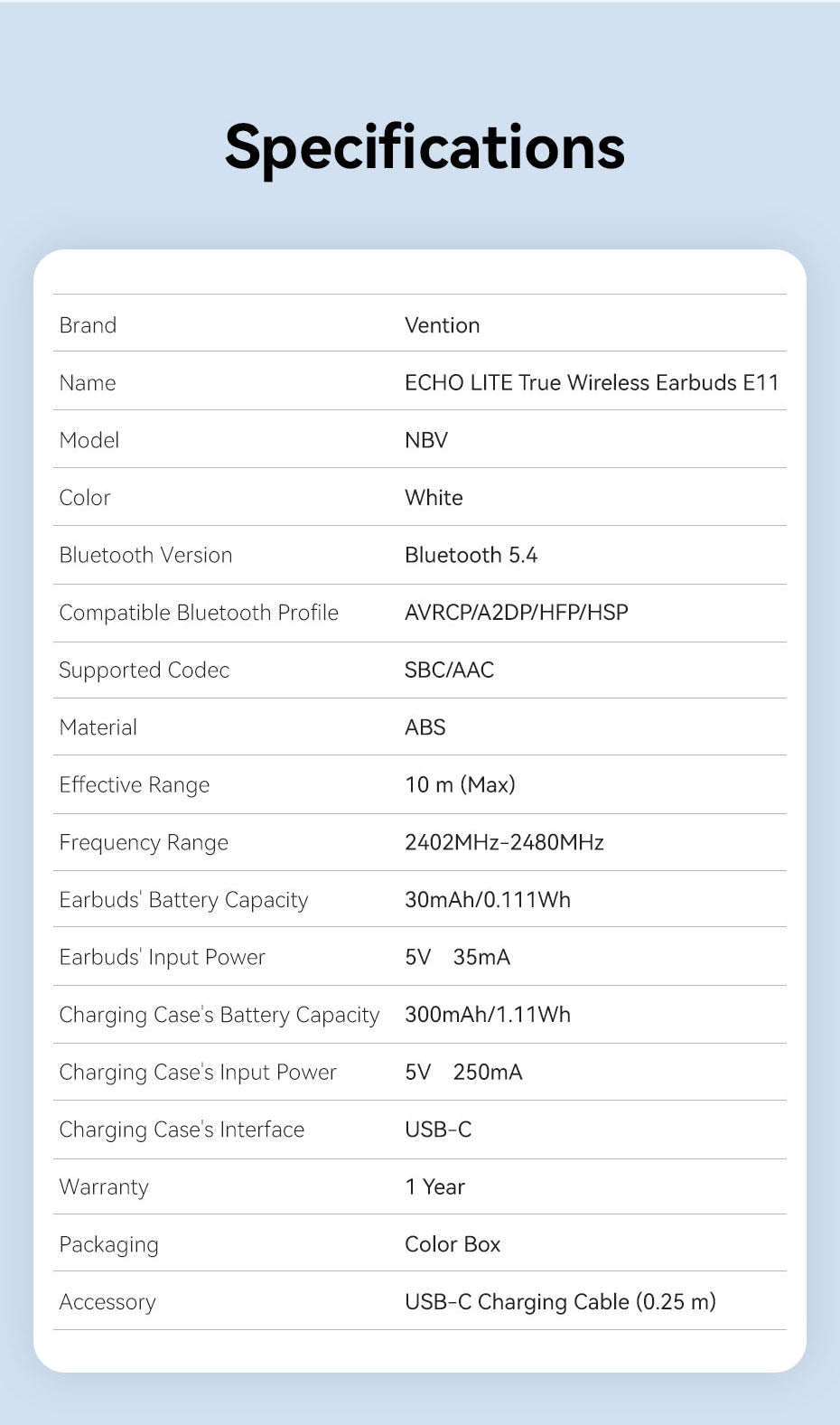Click the USB-C Charging Cable (0.25 m) text
The width and height of the screenshot is (840, 1425).
click(560, 1302)
